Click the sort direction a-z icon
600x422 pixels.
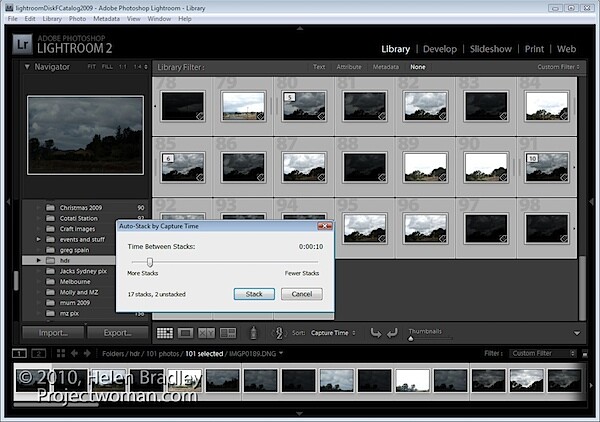(x=279, y=333)
